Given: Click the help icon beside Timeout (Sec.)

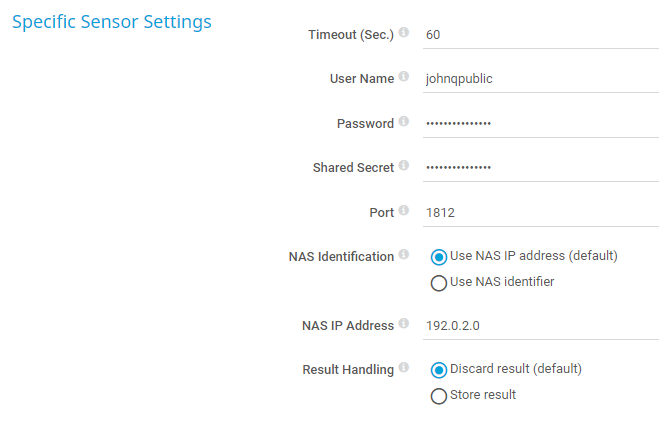Looking at the screenshot, I should point(404,33).
